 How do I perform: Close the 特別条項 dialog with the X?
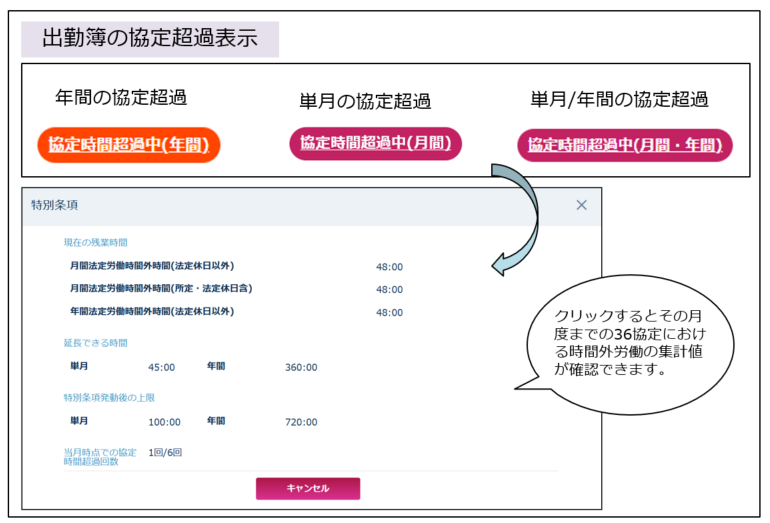pyautogui.click(x=581, y=205)
